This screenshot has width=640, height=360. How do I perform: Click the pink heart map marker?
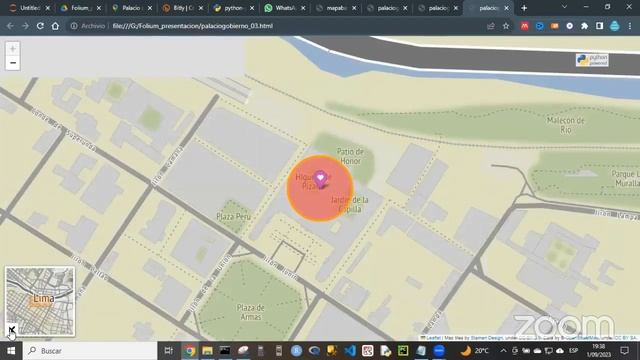pos(320,179)
